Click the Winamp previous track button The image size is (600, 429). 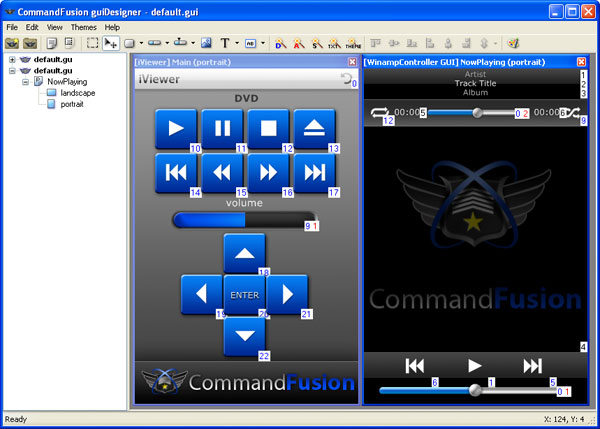415,366
